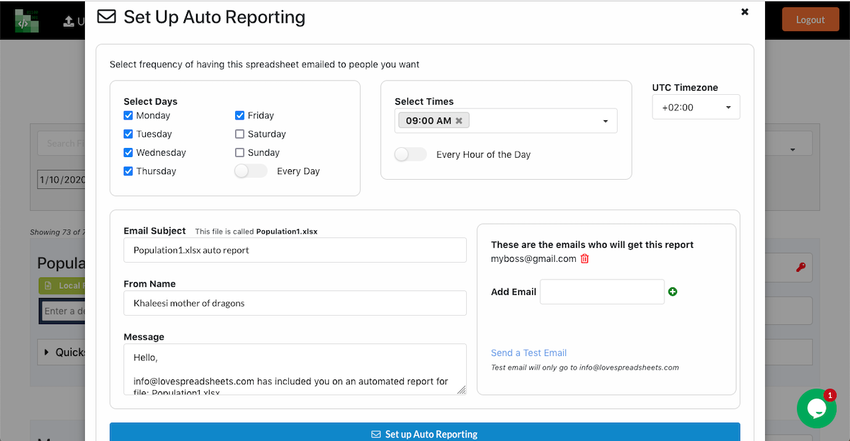Click the Email Subject input field
The width and height of the screenshot is (850, 441).
295,250
